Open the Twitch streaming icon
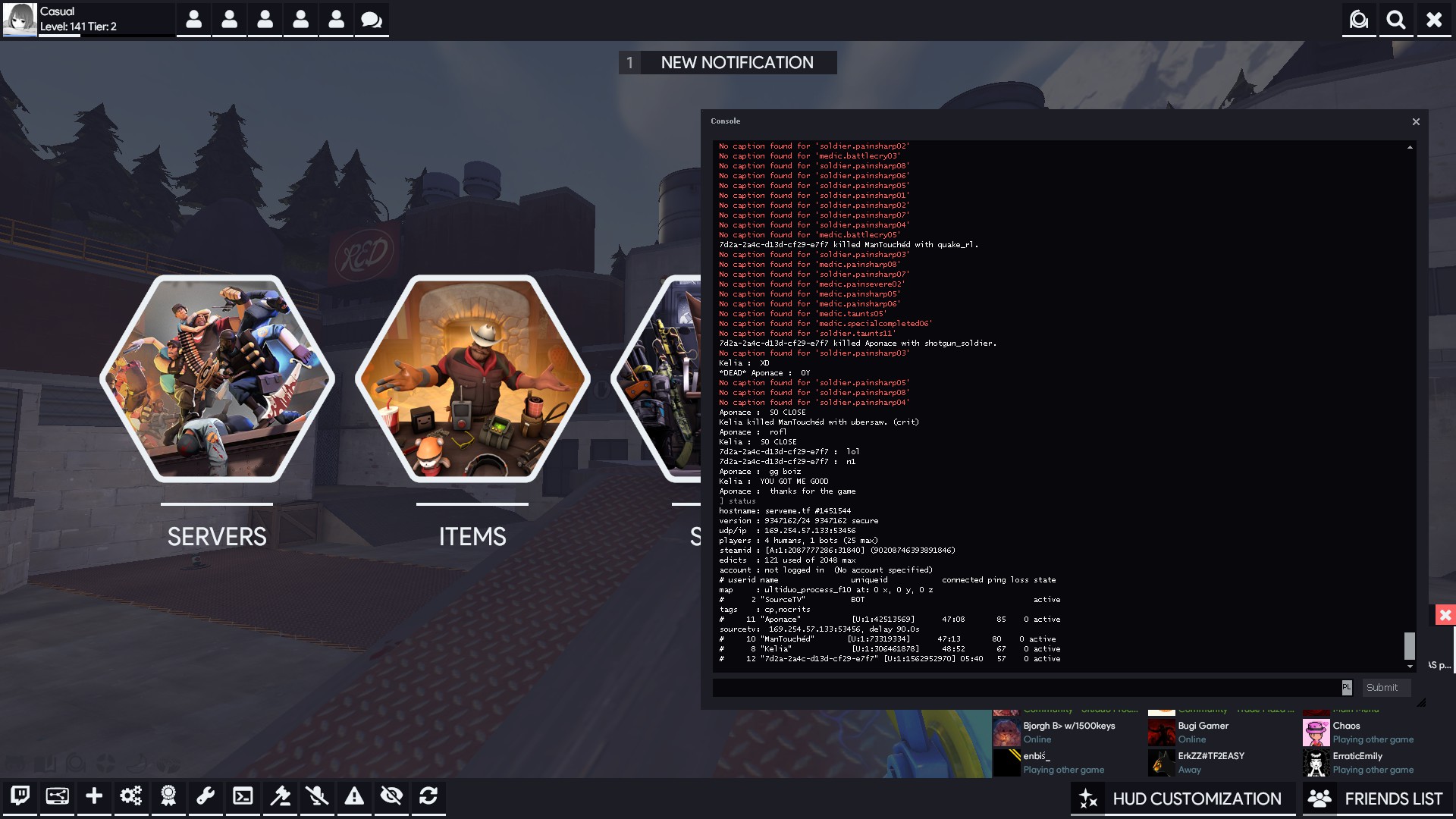 20,795
